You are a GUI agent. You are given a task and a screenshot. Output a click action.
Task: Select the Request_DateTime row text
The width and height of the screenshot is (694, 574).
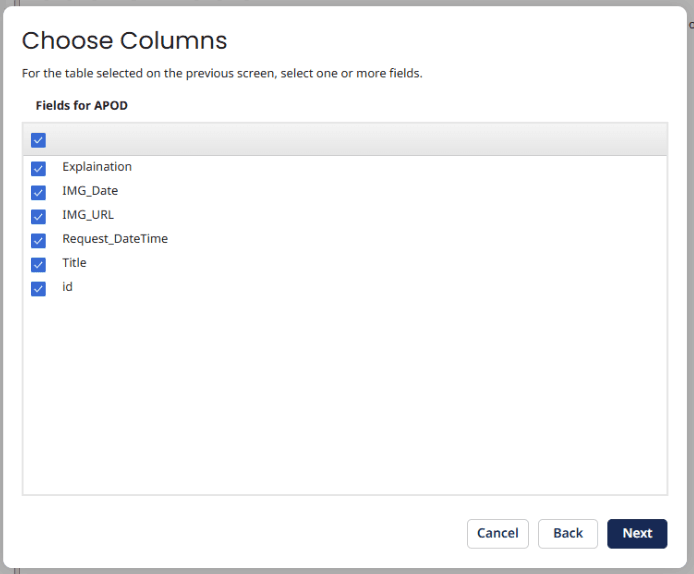(115, 239)
